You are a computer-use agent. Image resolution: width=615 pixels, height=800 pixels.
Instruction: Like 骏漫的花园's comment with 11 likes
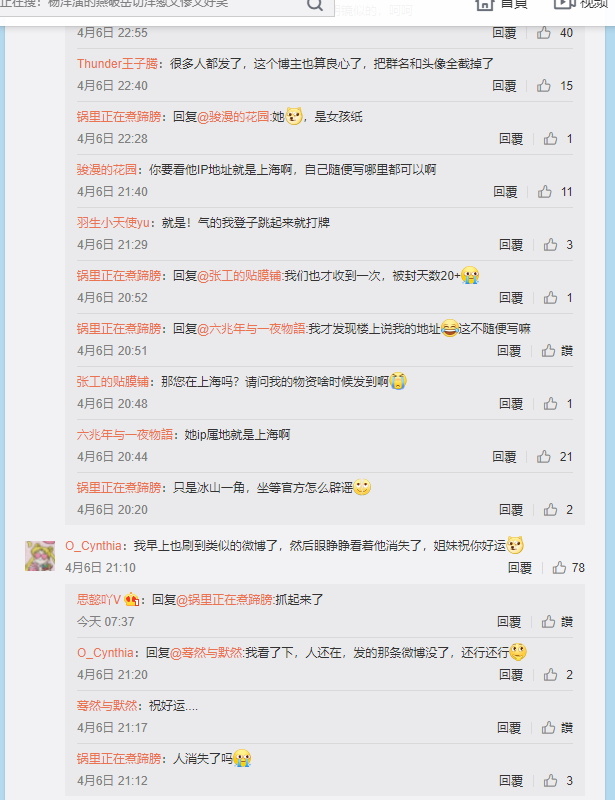click(545, 192)
